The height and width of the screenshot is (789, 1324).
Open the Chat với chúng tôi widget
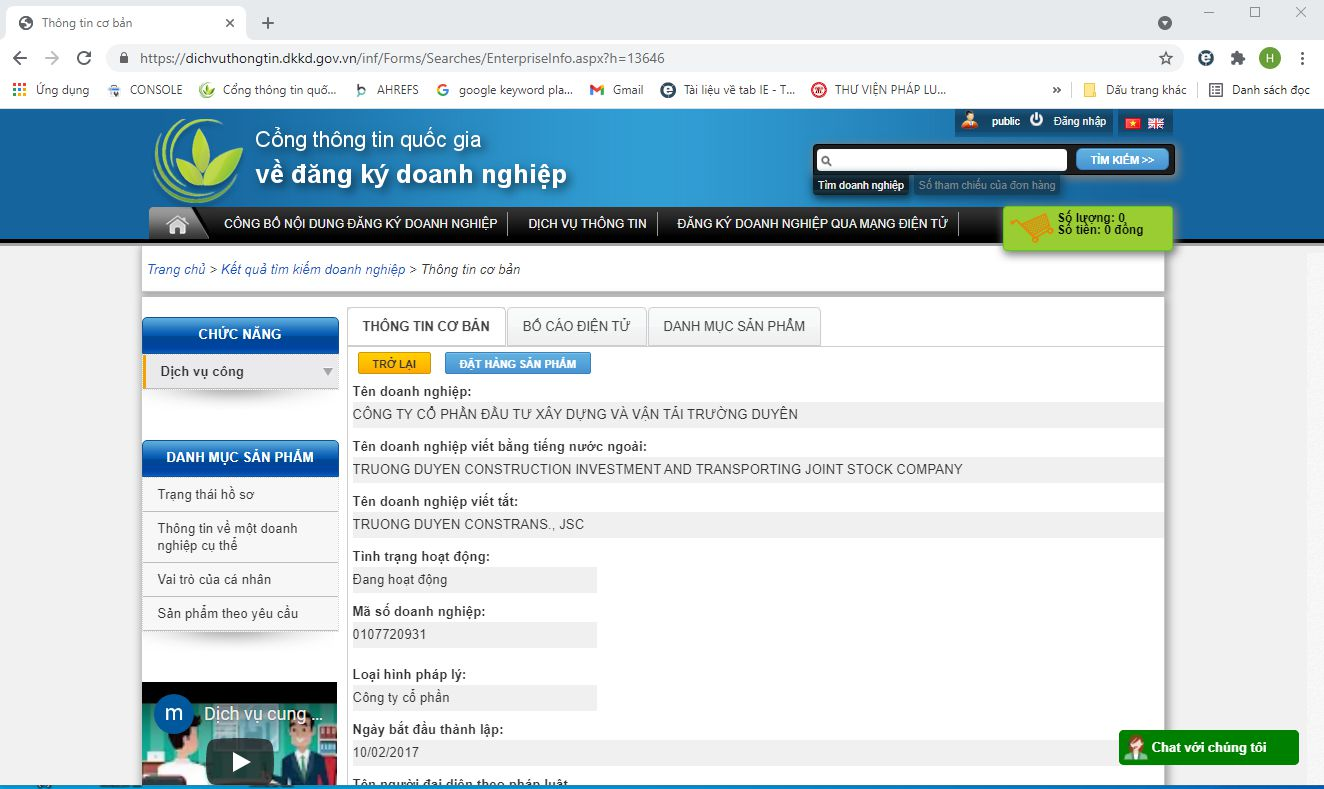[x=1208, y=747]
